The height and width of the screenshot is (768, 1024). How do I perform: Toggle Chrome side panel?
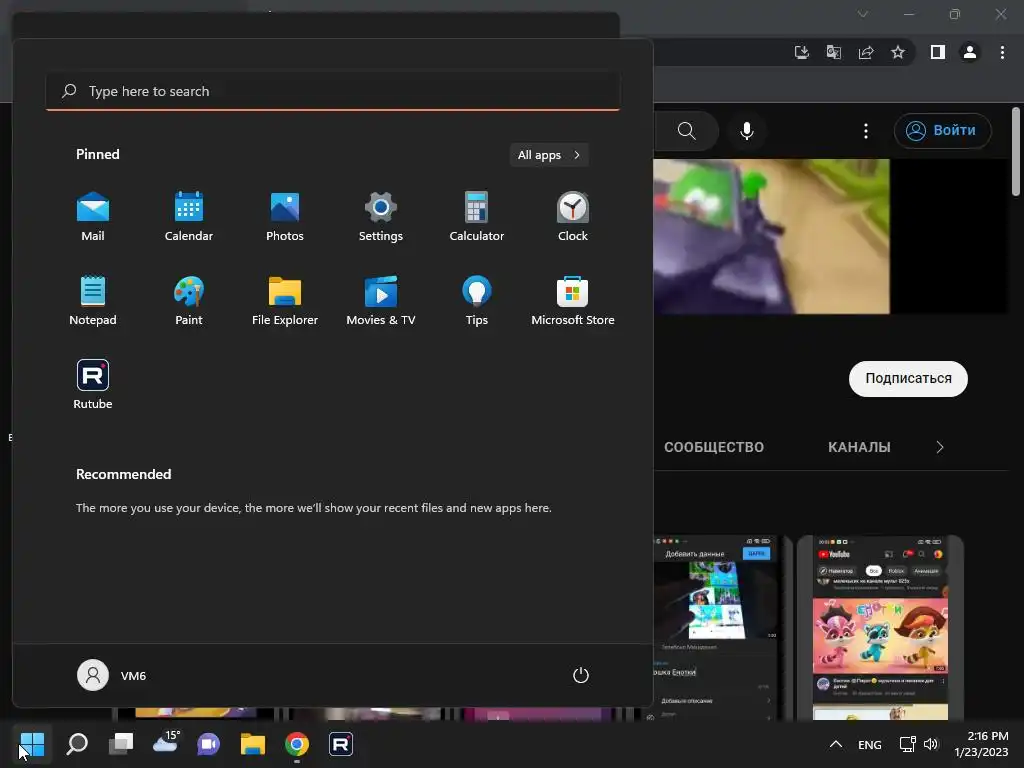pyautogui.click(x=938, y=52)
